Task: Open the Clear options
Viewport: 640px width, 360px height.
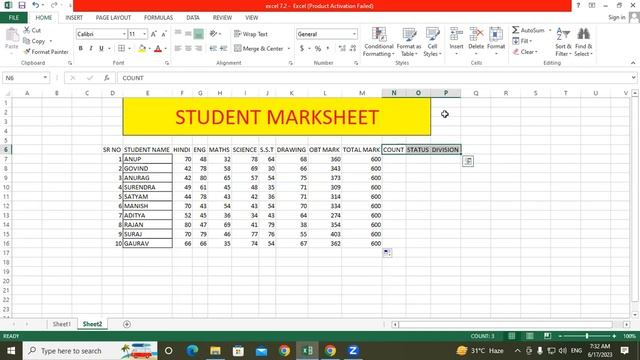Action: (525, 52)
